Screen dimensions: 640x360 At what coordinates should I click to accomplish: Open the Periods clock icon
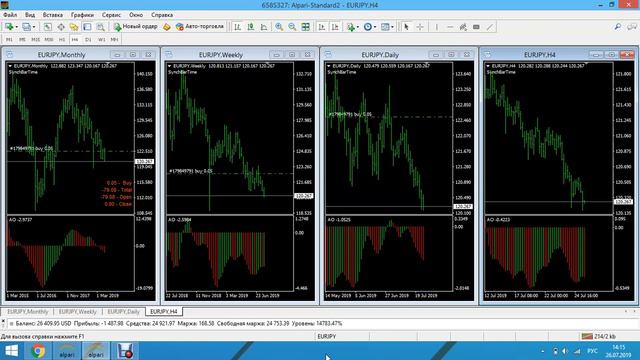(x=368, y=27)
